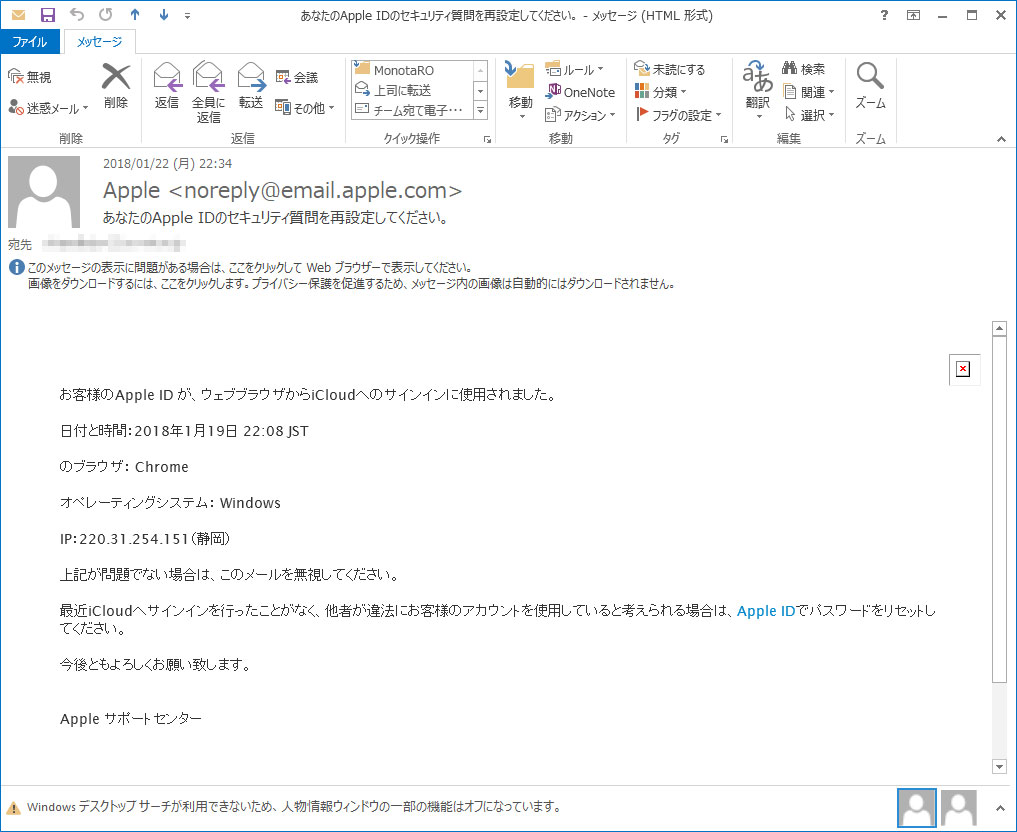Click the Meeting (会議) reply icon
1017x832 pixels.
click(x=296, y=77)
